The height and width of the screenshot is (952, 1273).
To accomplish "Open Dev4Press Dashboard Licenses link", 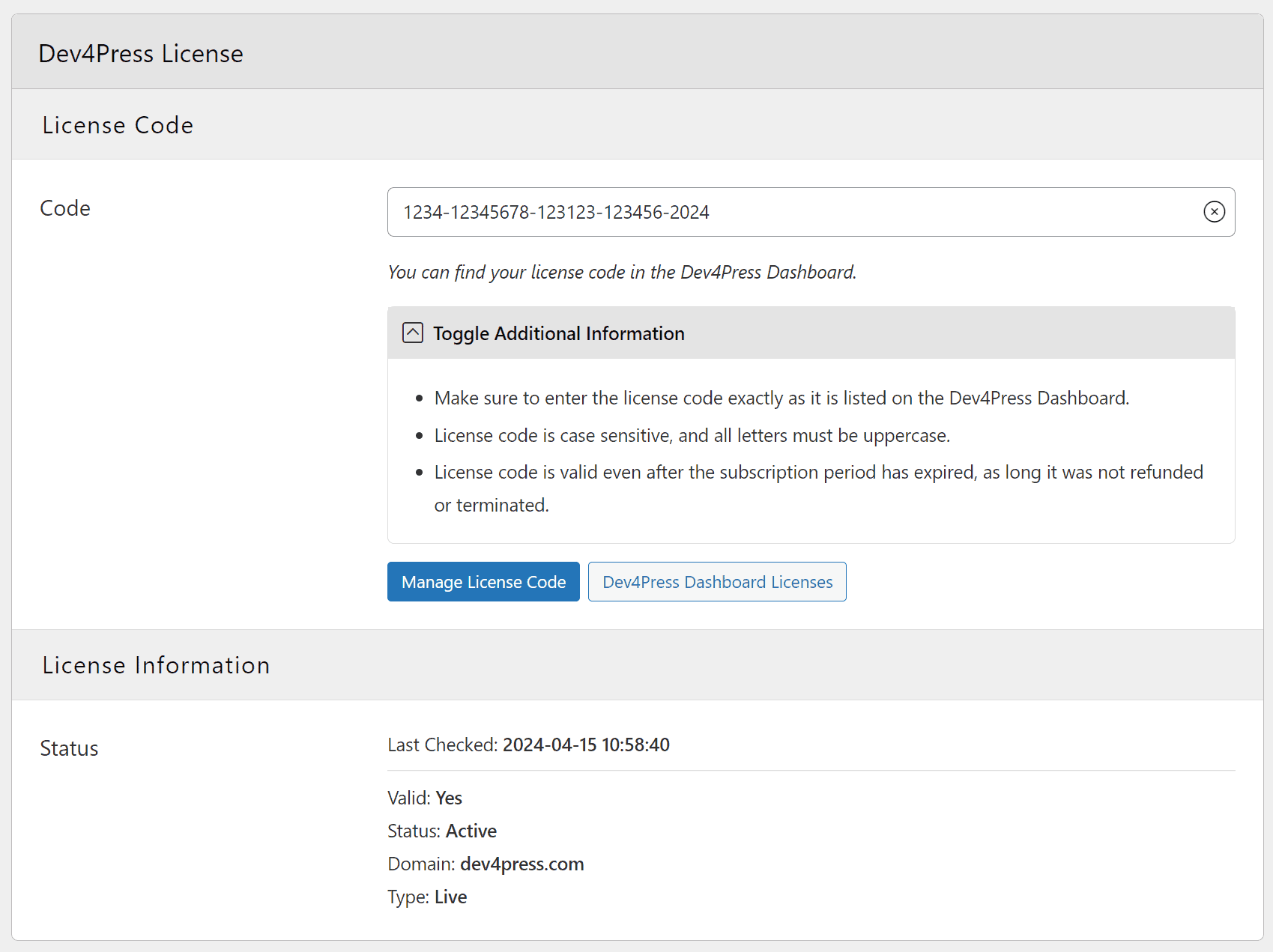I will click(717, 581).
